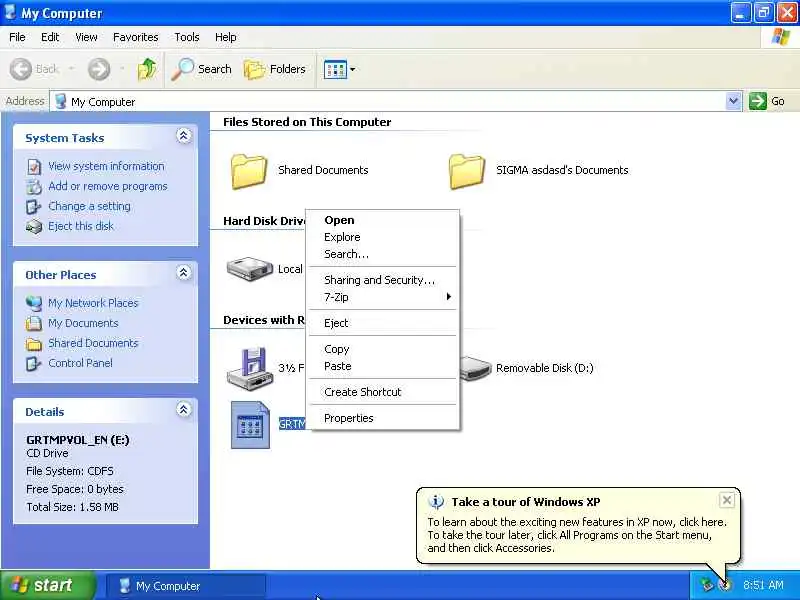
Task: Open the File menu
Action: click(17, 37)
